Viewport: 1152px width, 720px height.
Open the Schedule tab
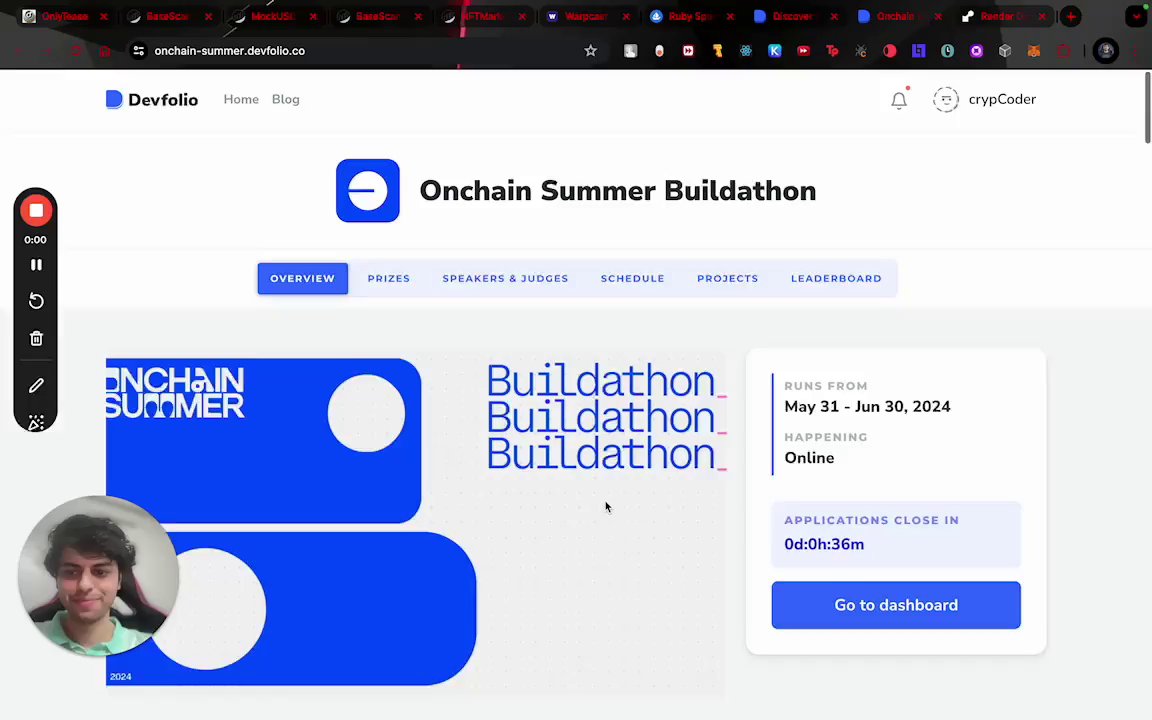pyautogui.click(x=633, y=278)
